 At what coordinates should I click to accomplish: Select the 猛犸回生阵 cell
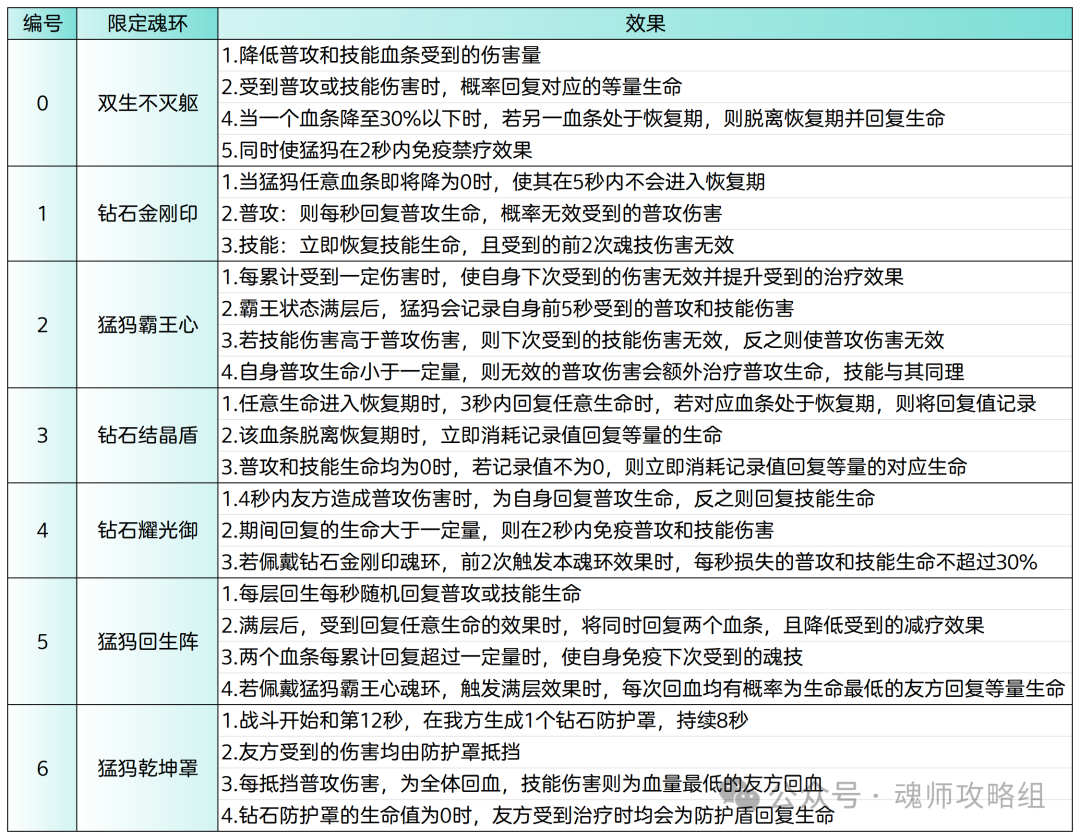(x=147, y=641)
